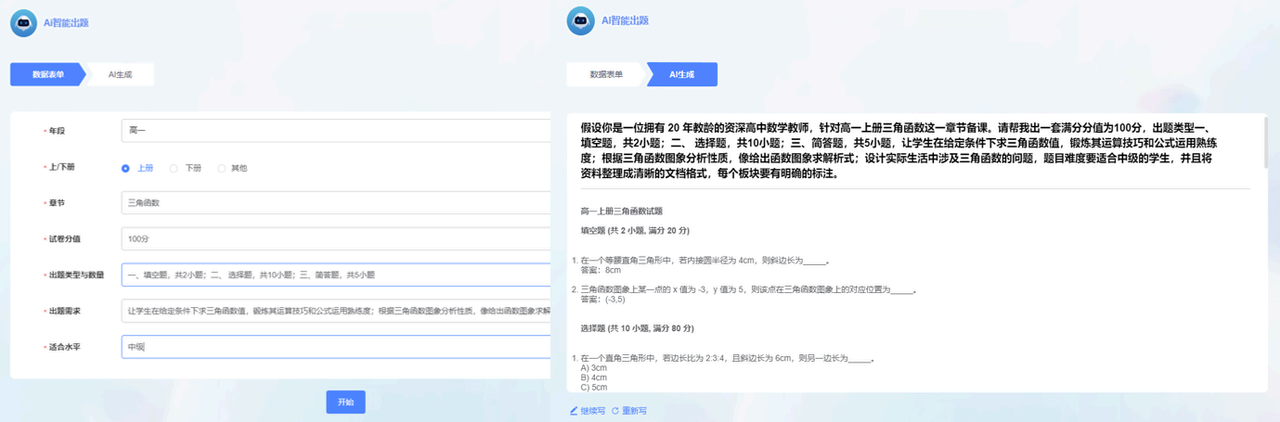Click into the 出题类型与数量 input field
Viewport: 1280px width, 422px height.
point(335,275)
